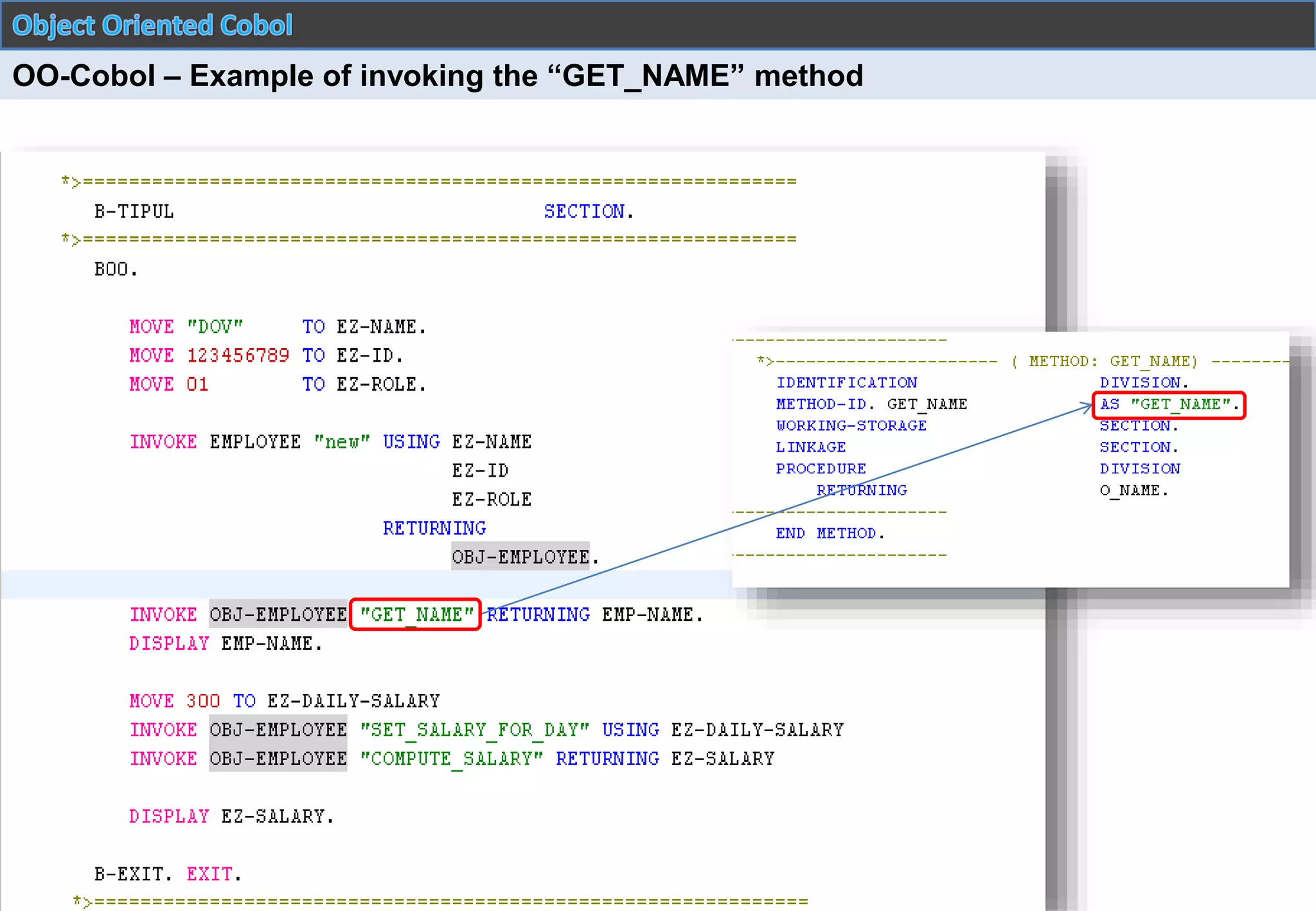The image size is (1316, 911).
Task: Click the green "new" string
Action: (342, 442)
